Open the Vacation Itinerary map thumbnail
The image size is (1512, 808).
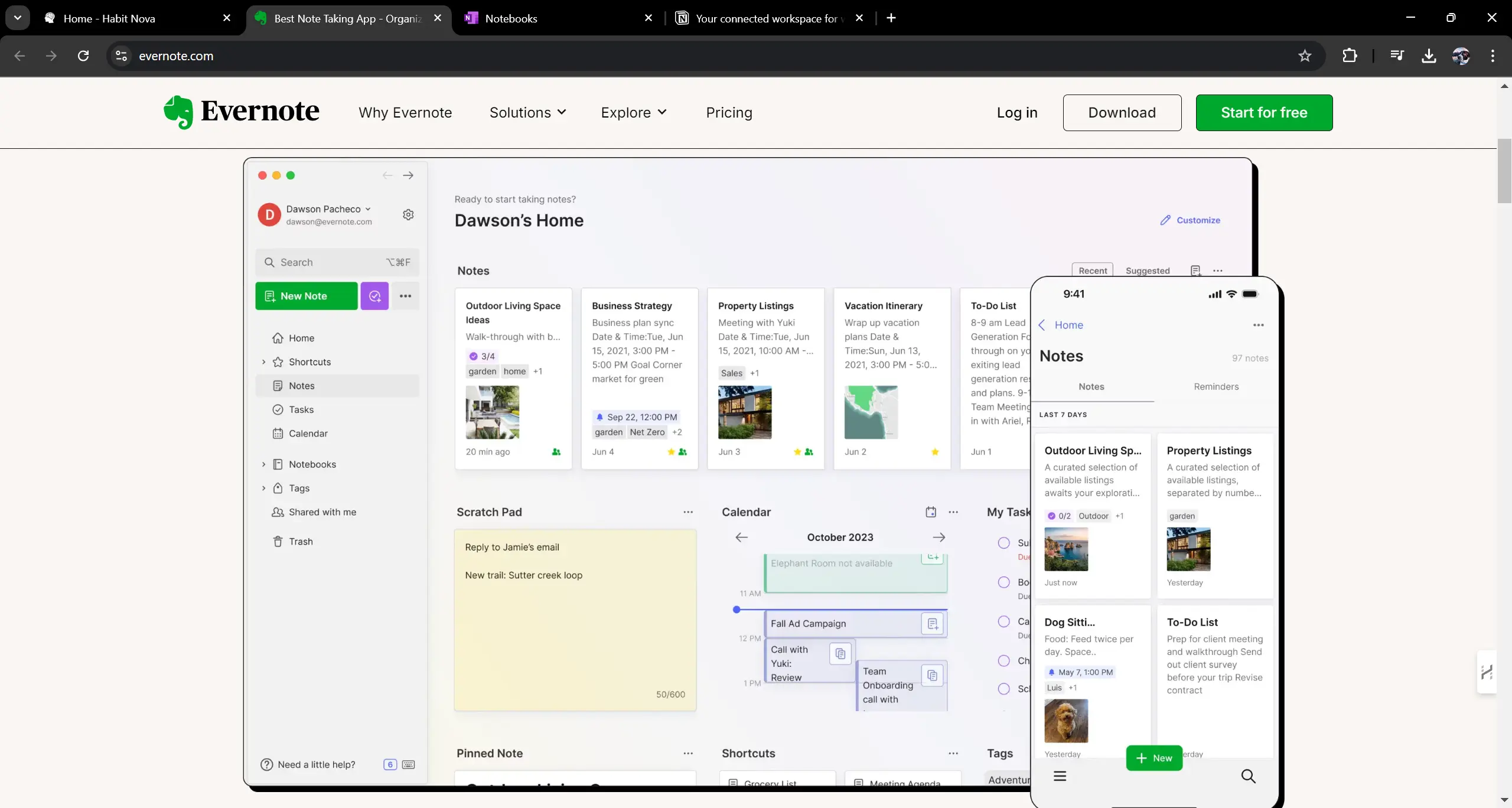871,412
